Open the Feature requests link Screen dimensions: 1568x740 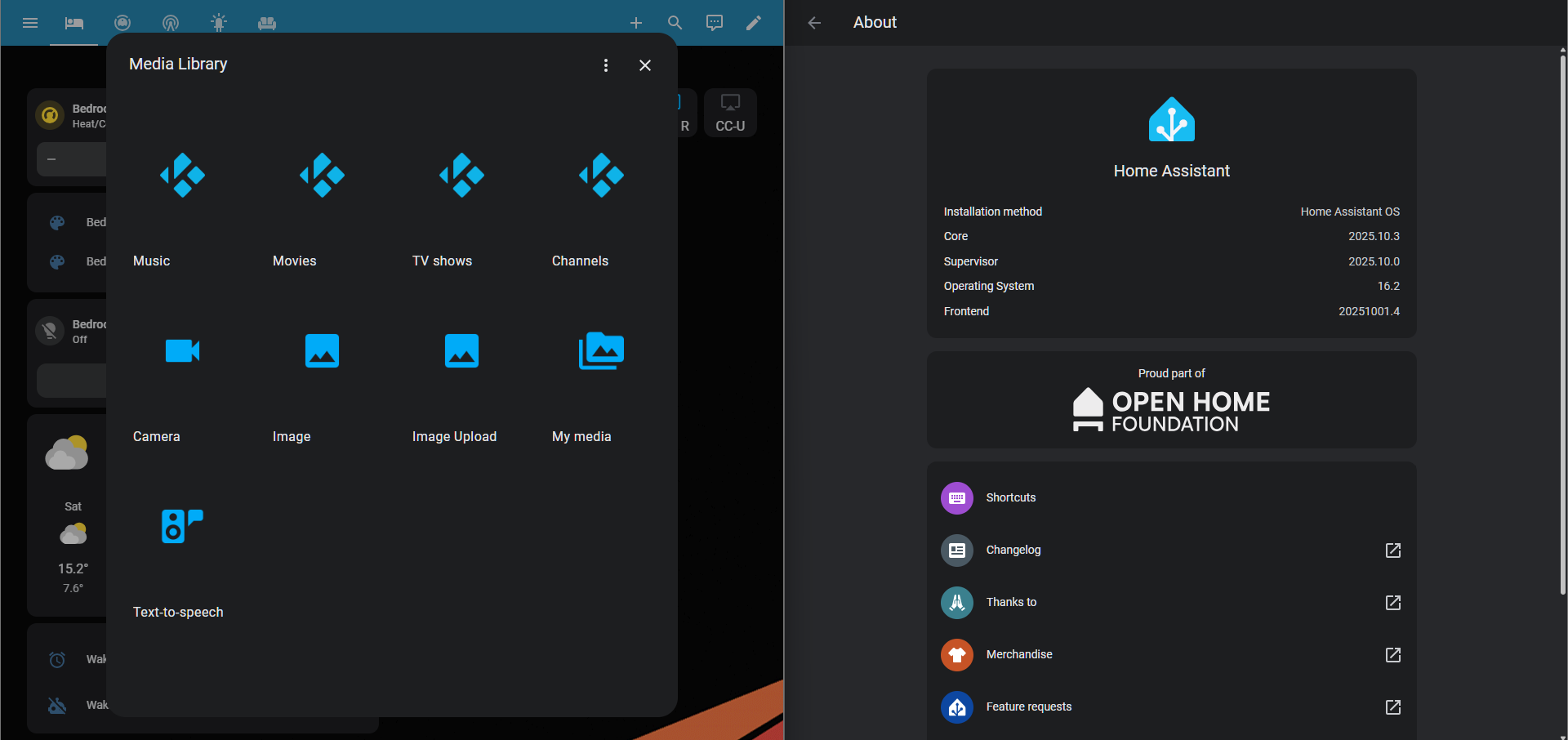[1172, 707]
